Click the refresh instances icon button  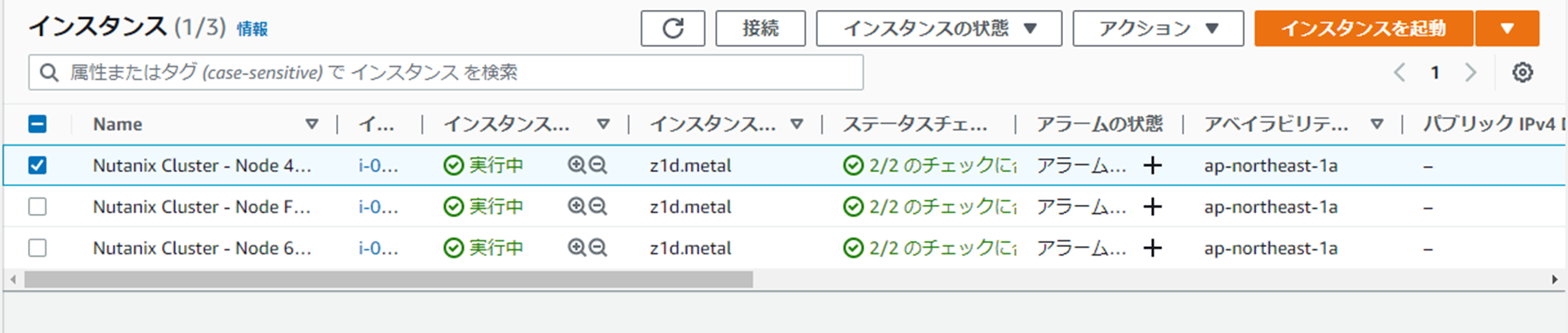673,29
